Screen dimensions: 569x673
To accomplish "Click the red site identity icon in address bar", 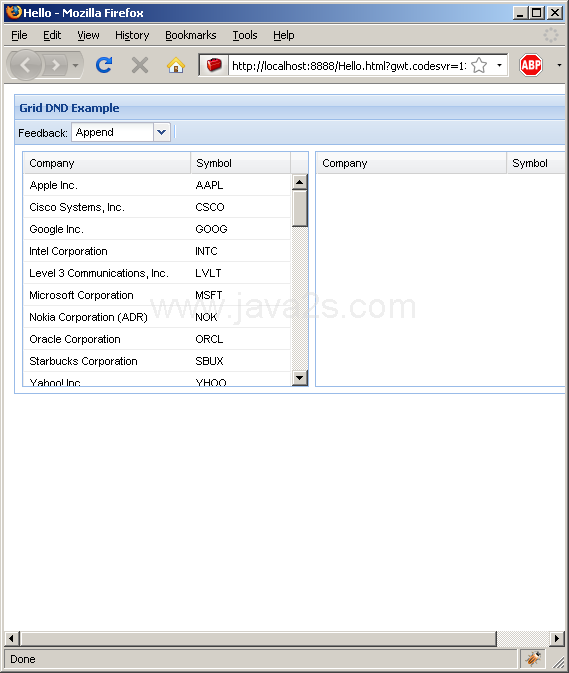I will [x=214, y=65].
